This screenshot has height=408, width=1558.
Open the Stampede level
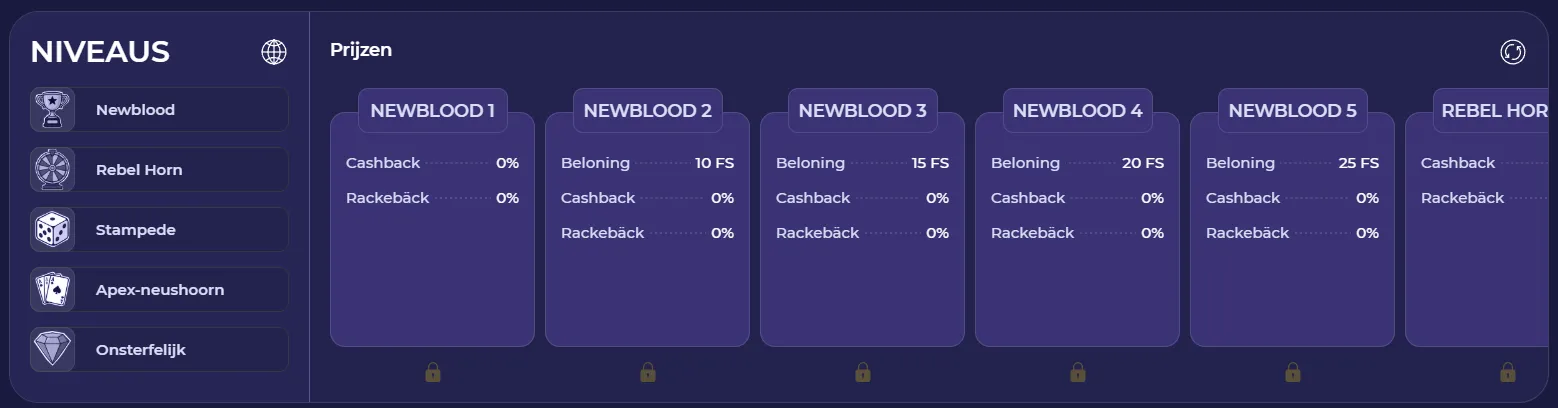click(x=180, y=230)
